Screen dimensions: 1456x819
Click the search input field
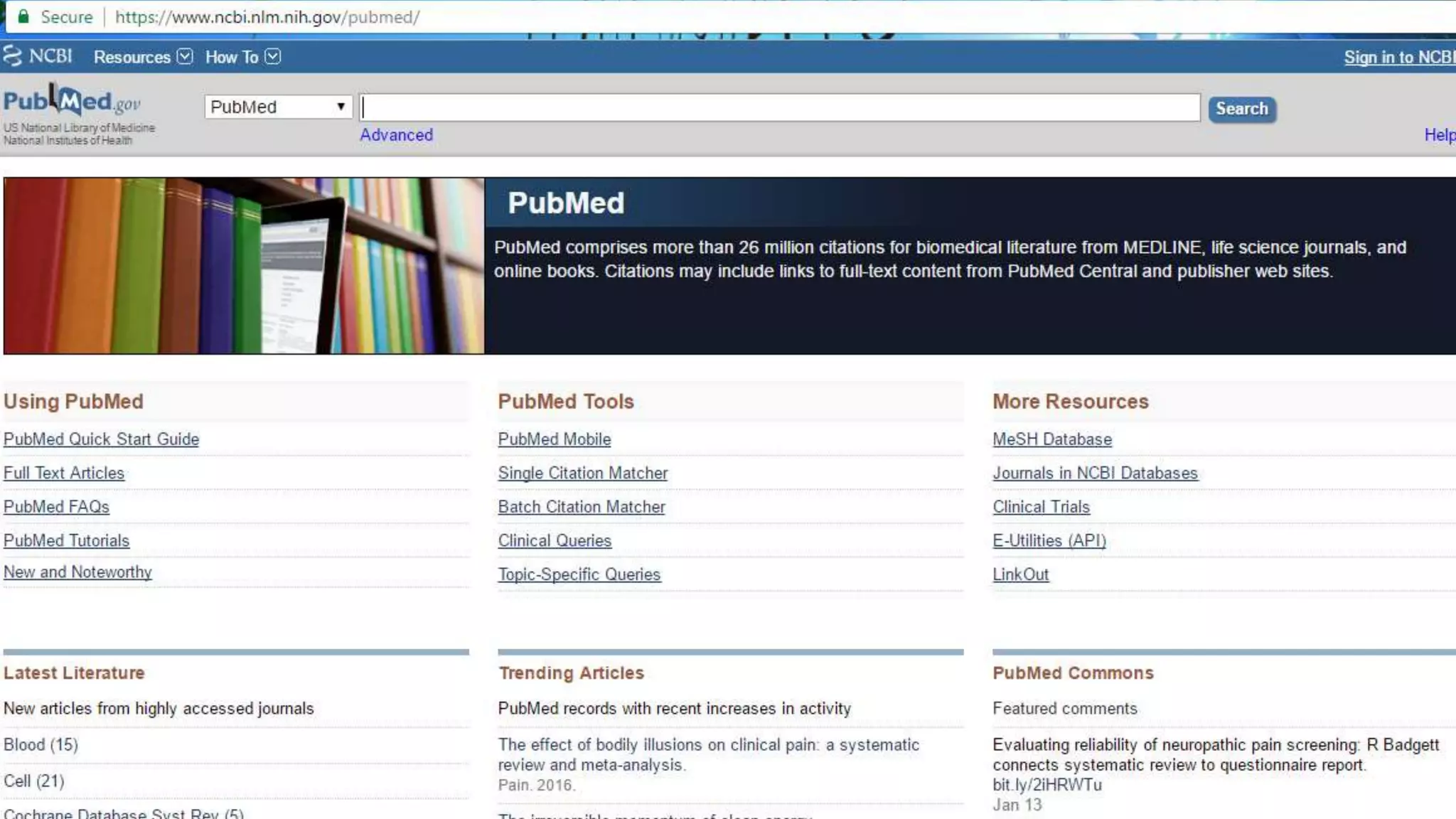click(x=779, y=107)
